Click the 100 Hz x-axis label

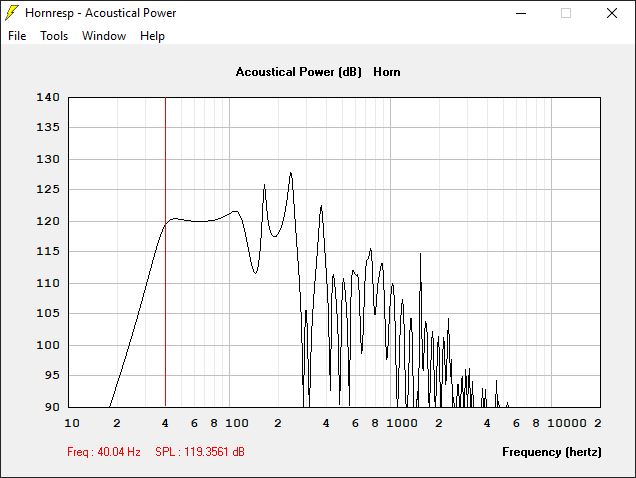(x=237, y=423)
